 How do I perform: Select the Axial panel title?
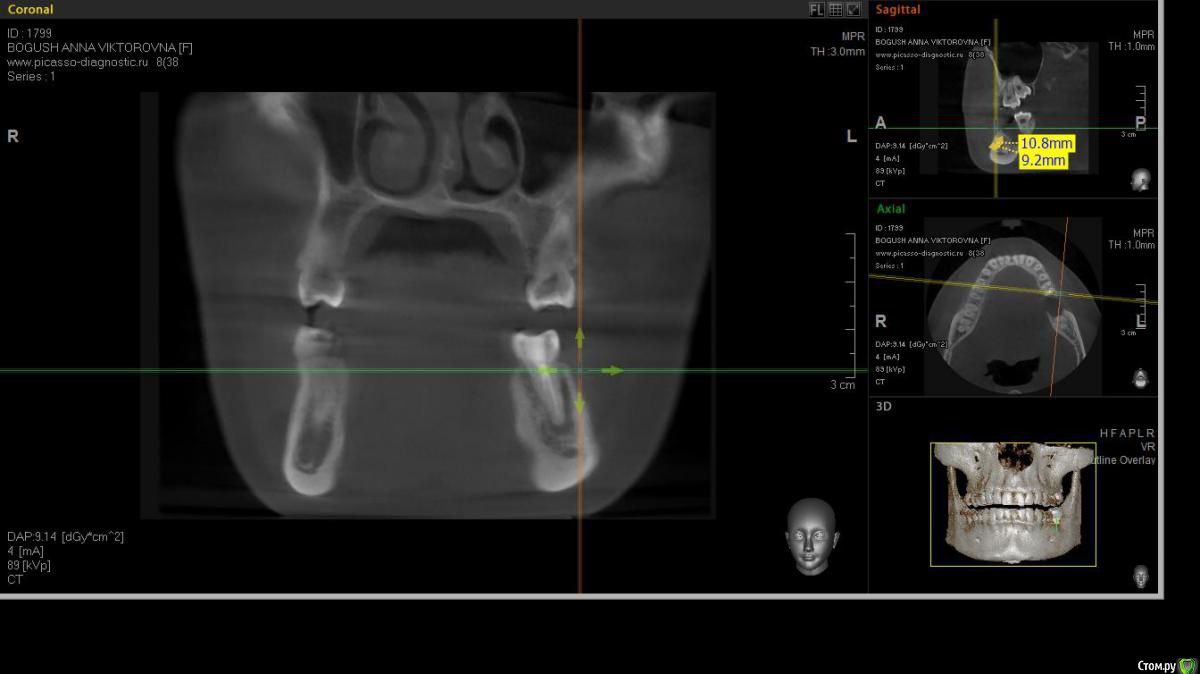click(891, 209)
